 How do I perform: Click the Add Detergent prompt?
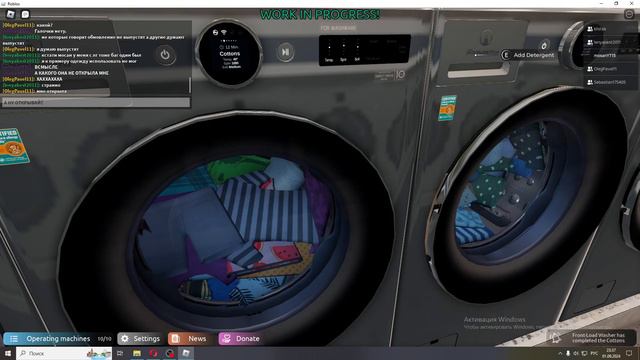pyautogui.click(x=528, y=55)
